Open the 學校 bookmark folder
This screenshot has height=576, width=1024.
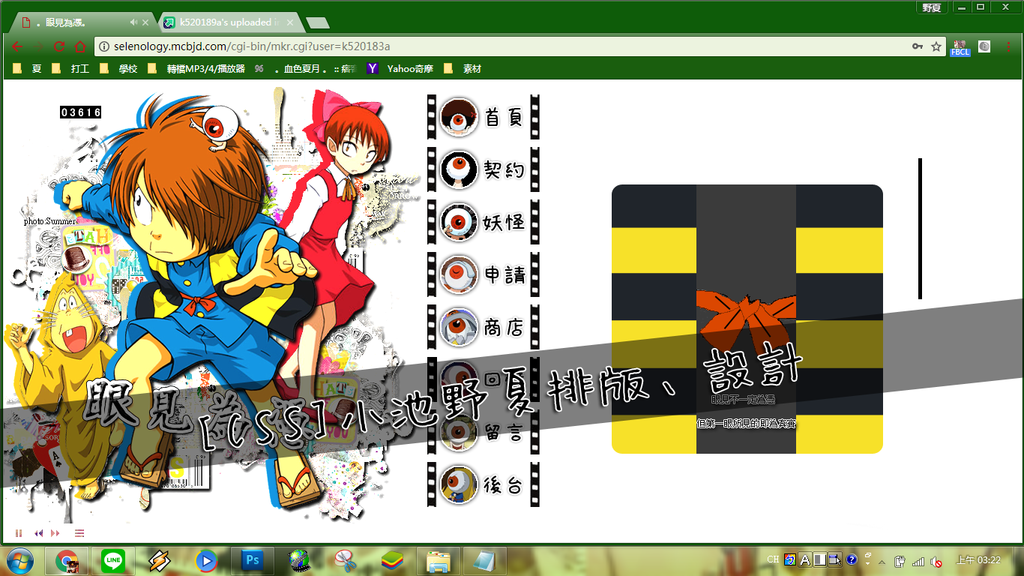pyautogui.click(x=118, y=69)
